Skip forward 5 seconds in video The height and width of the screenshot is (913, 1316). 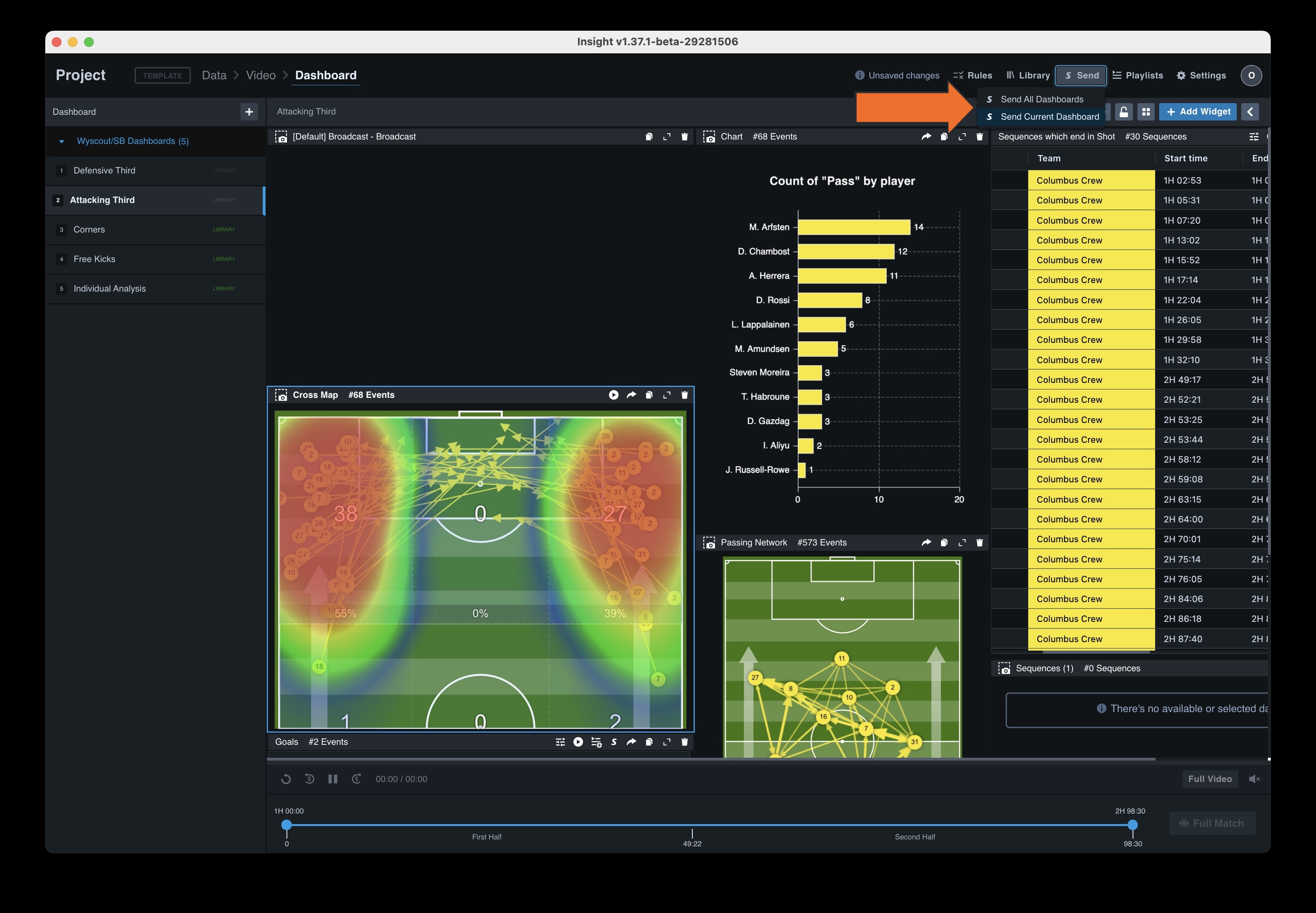tap(356, 779)
